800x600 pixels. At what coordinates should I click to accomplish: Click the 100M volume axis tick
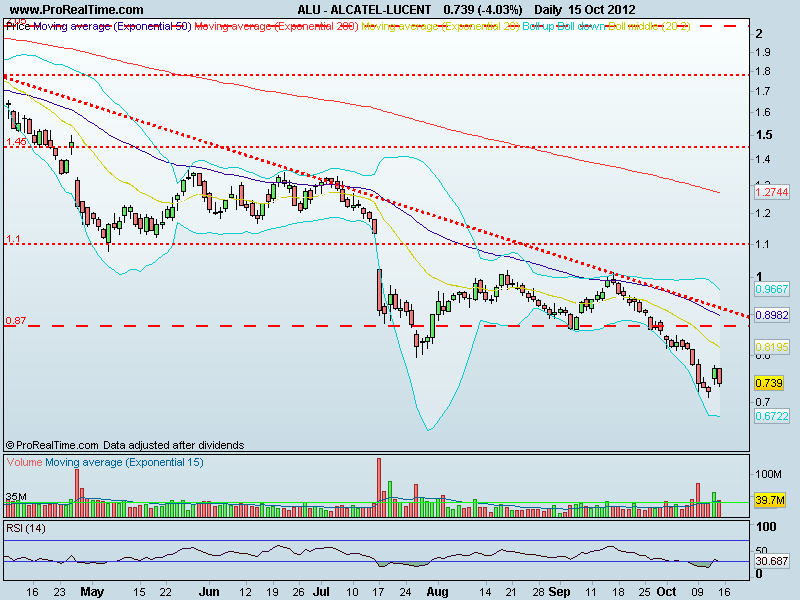pos(768,474)
